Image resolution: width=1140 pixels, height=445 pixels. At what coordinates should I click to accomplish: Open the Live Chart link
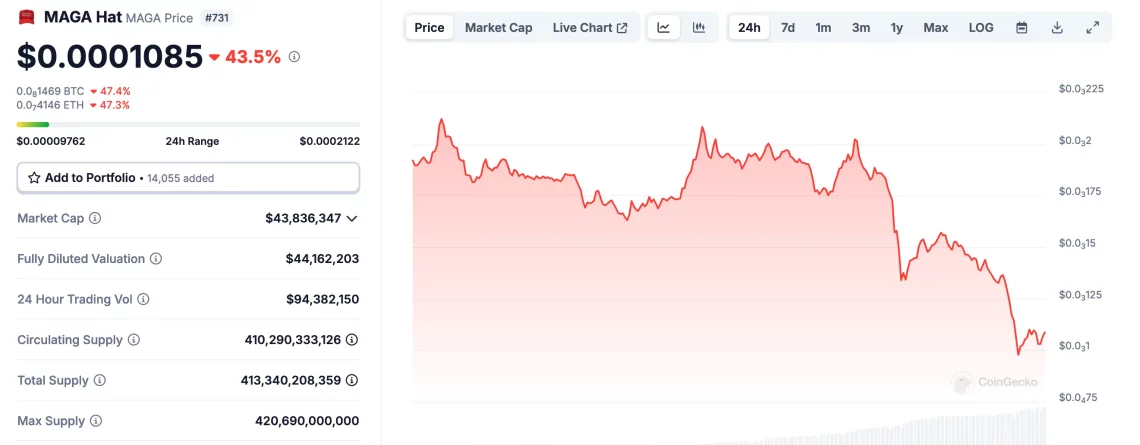(590, 28)
